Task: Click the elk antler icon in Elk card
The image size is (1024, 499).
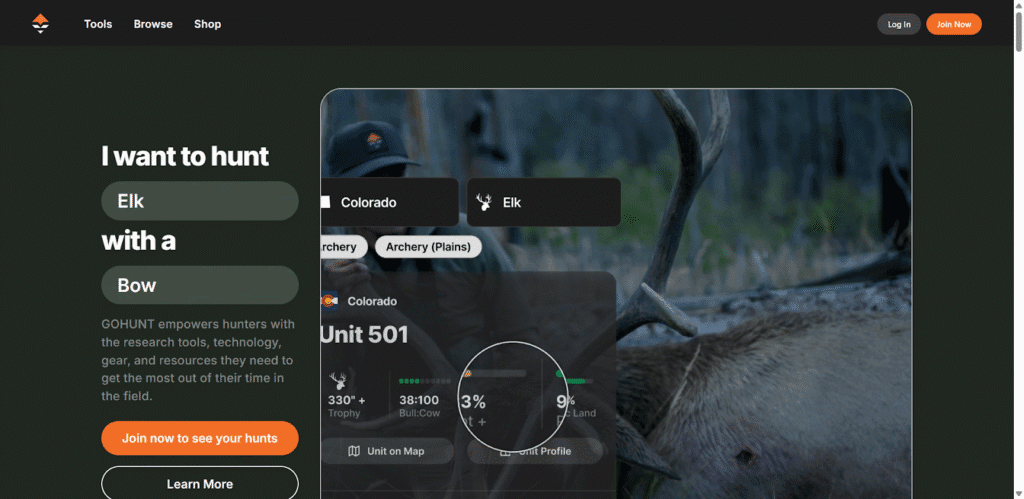Action: pos(485,202)
